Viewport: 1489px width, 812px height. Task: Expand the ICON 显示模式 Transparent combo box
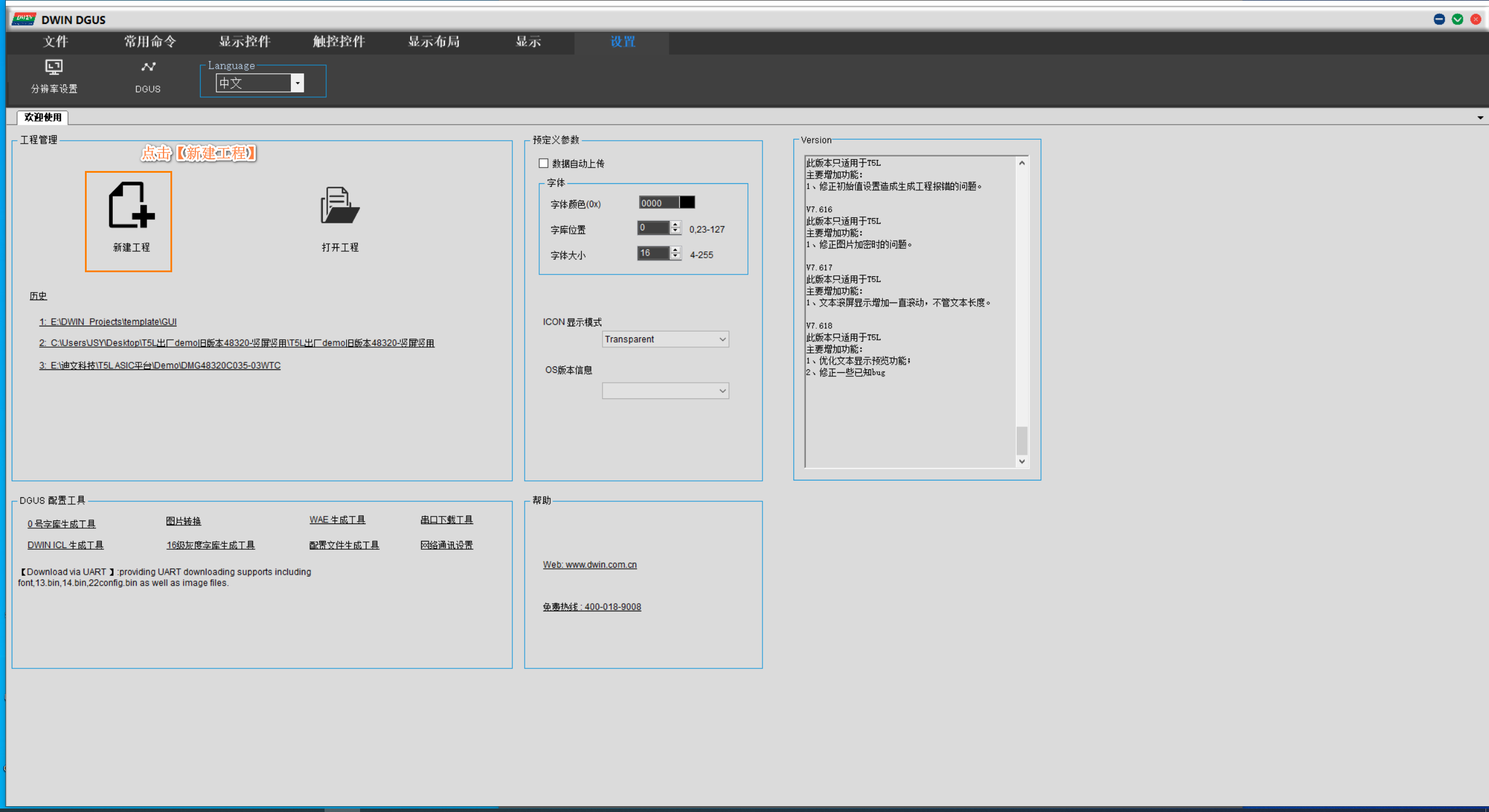665,339
